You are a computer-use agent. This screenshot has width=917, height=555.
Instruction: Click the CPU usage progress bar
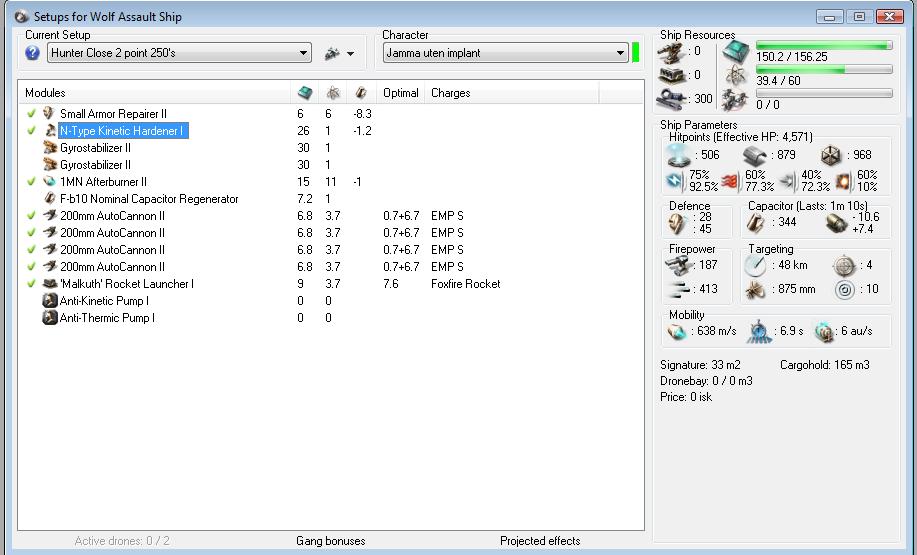[x=824, y=45]
